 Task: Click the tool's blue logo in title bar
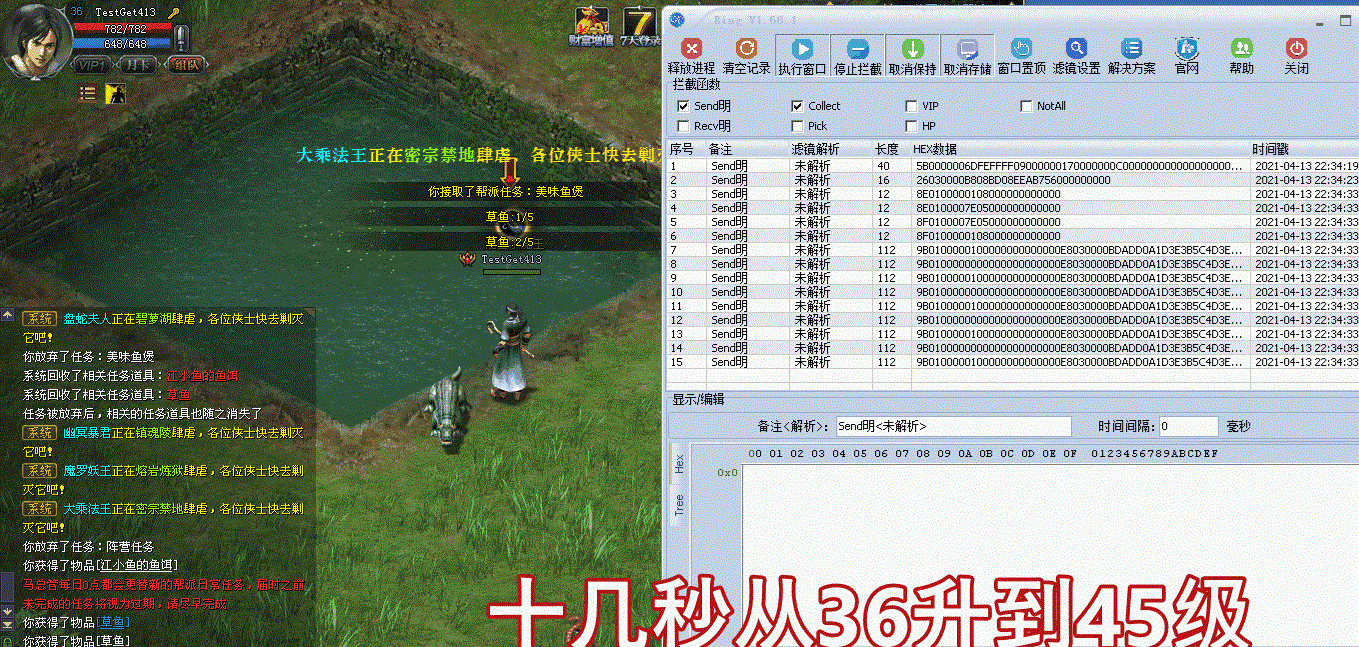pos(677,18)
